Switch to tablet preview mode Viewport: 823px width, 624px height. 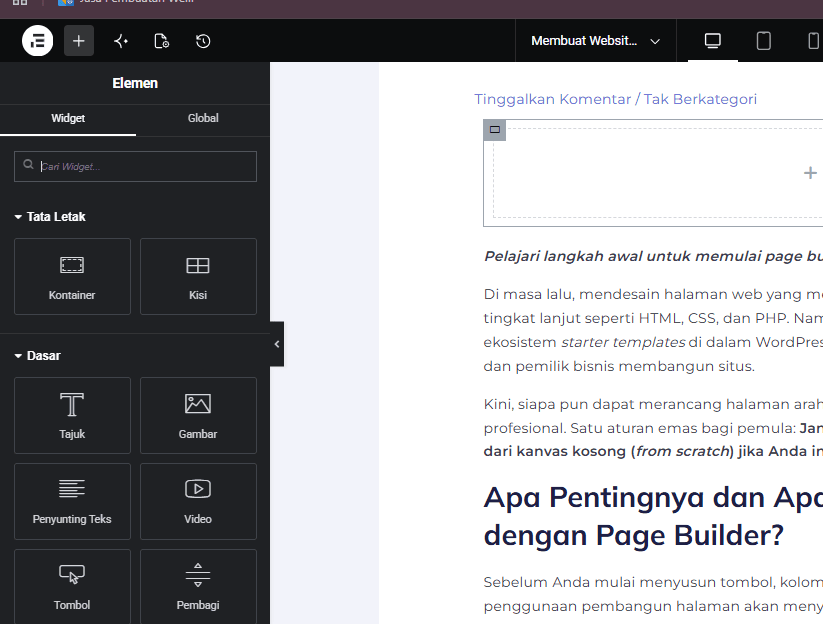[763, 40]
